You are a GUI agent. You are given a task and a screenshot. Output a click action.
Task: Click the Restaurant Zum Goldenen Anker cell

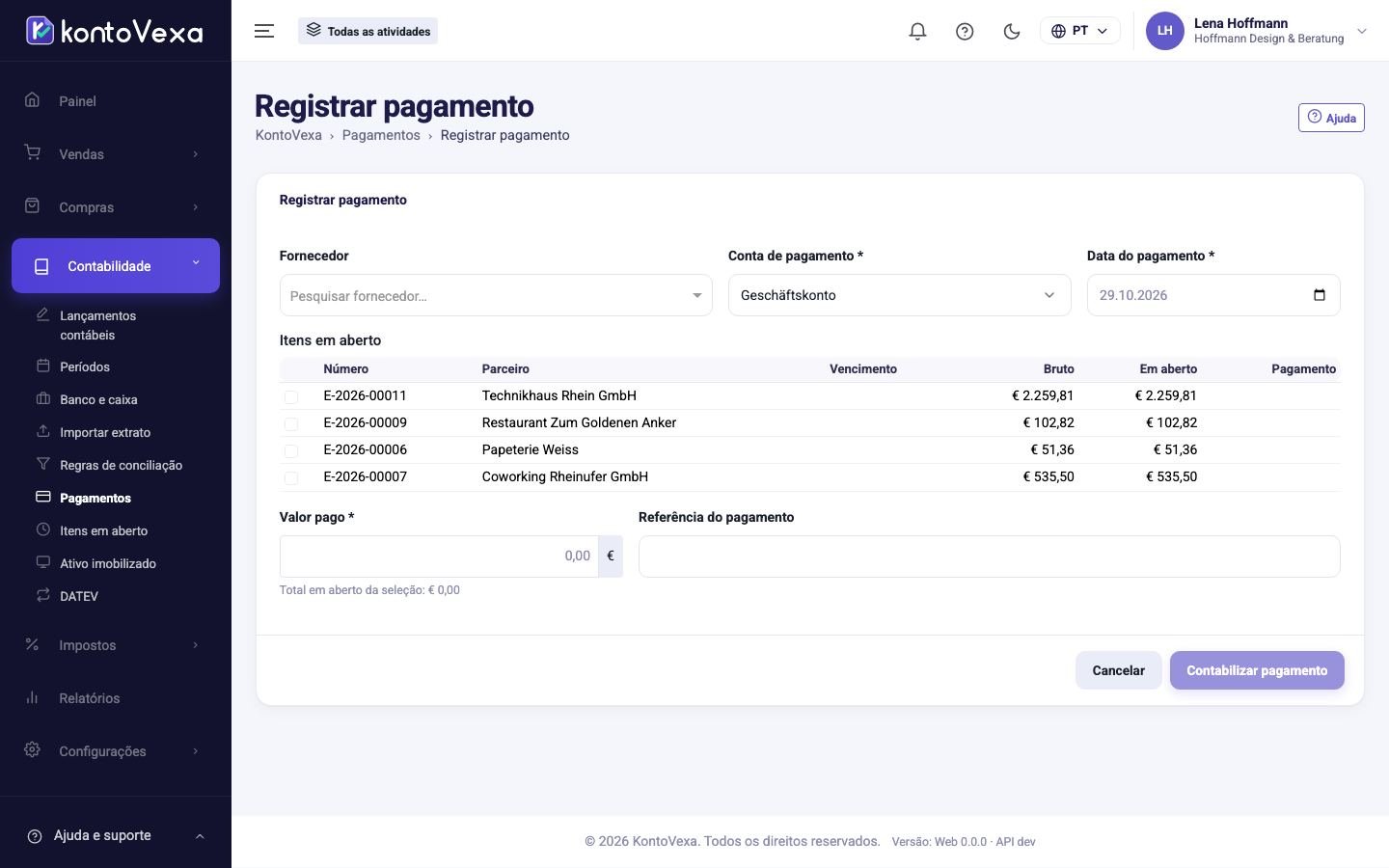579,422
